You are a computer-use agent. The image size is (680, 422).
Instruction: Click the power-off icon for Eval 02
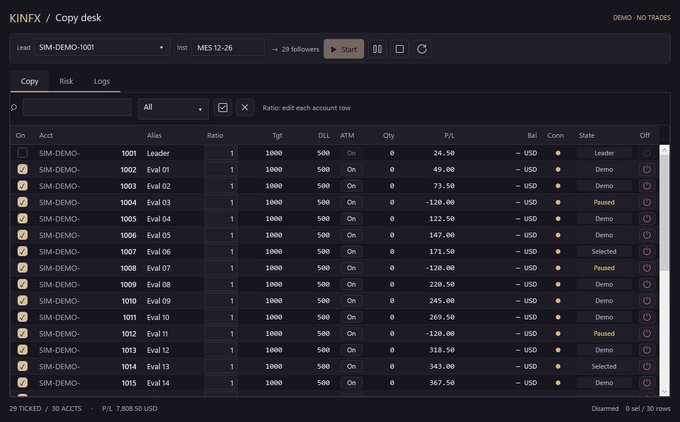pyautogui.click(x=647, y=186)
